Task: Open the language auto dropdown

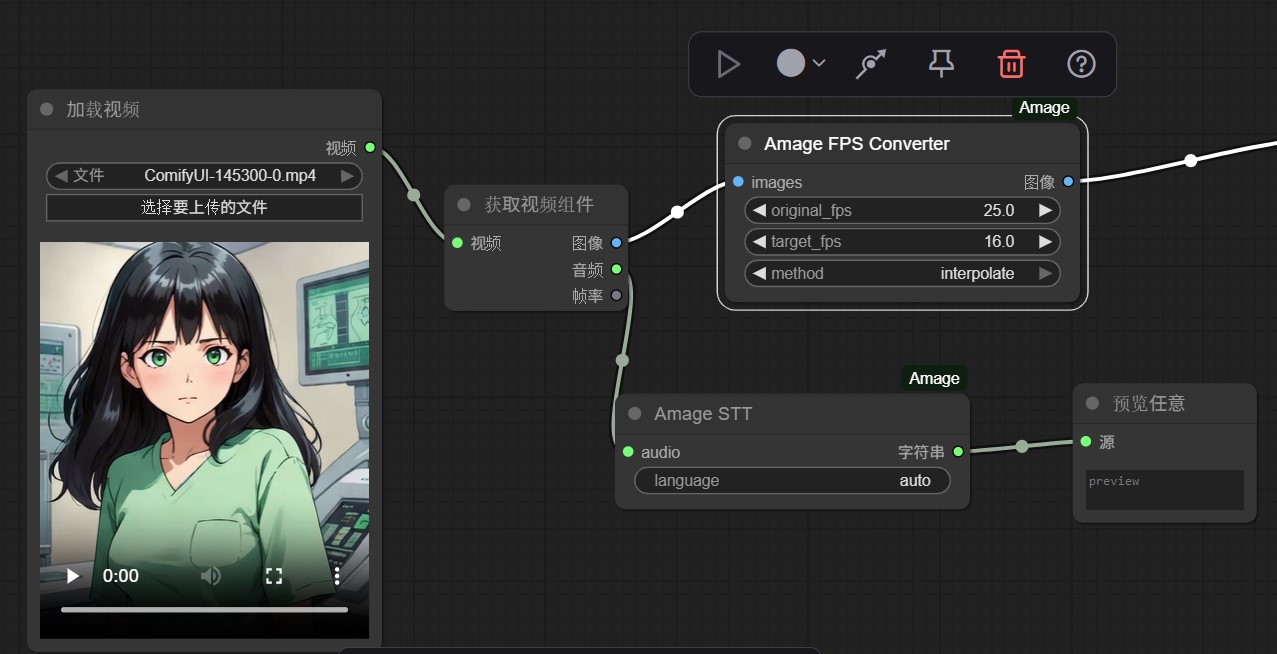Action: (x=792, y=481)
